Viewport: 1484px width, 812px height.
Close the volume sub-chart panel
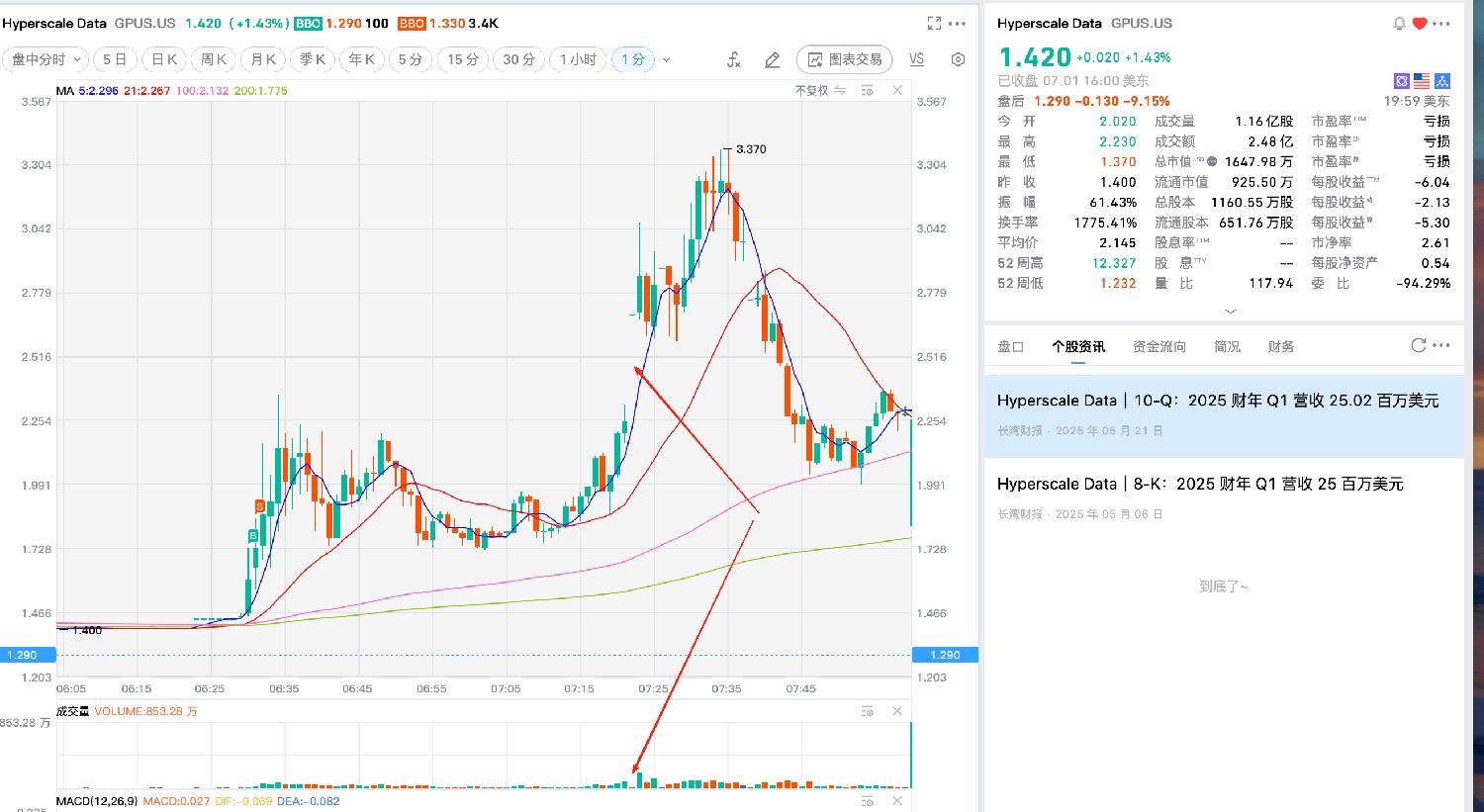coord(897,711)
